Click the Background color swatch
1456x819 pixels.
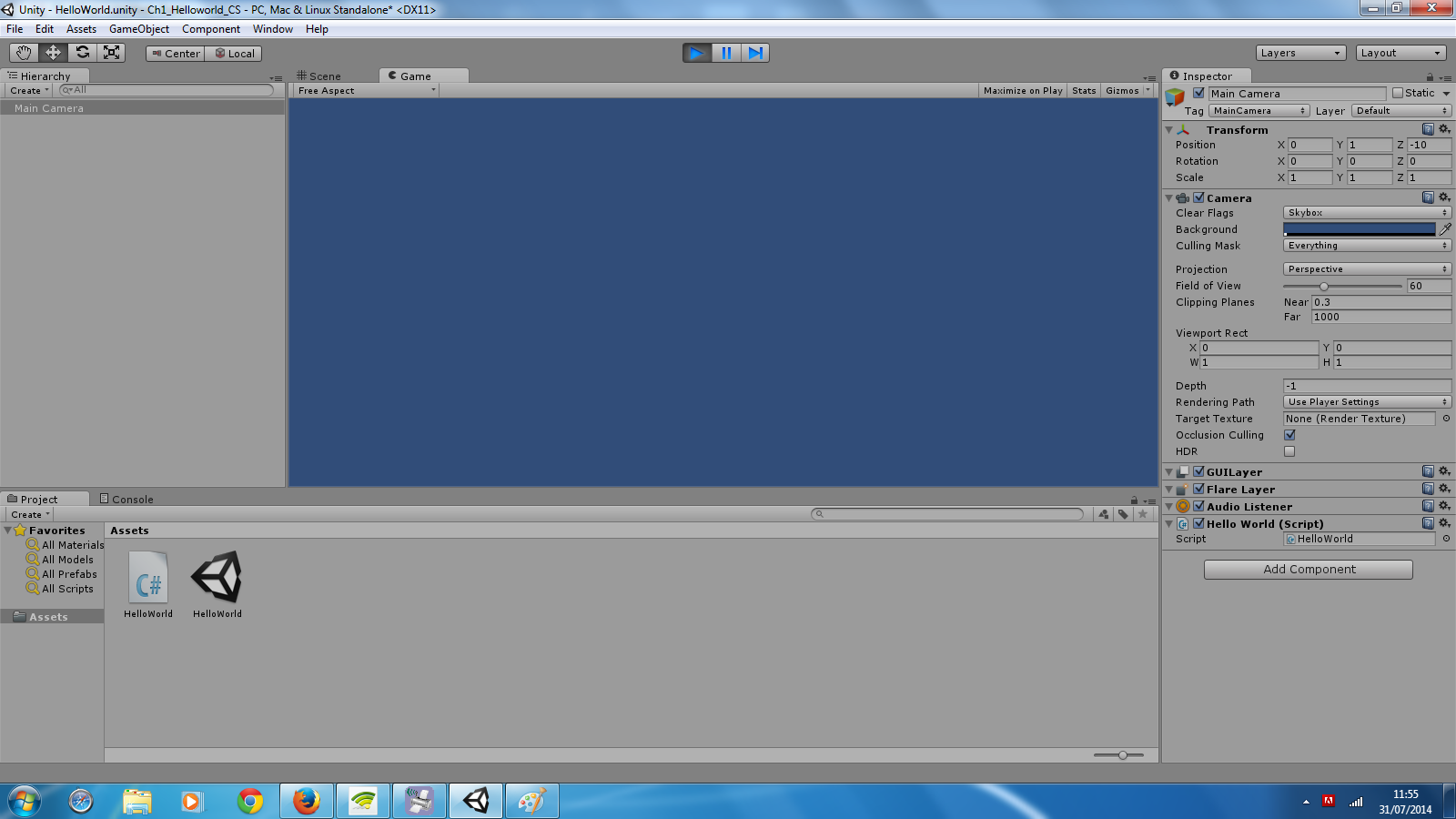[1360, 229]
